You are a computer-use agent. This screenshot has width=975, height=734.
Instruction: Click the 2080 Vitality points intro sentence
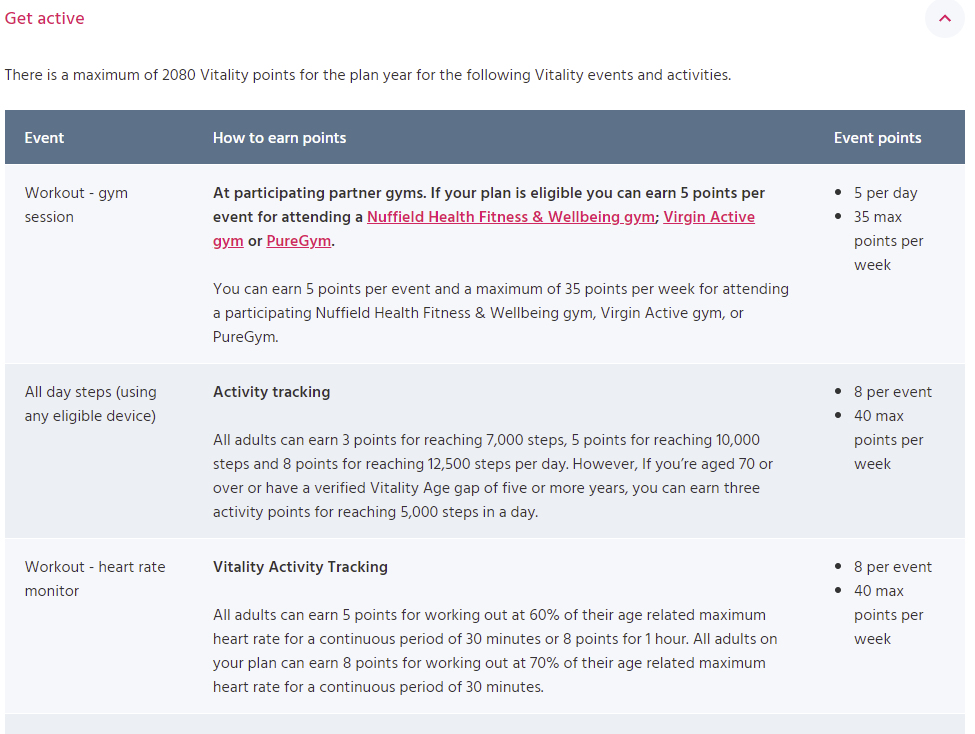point(367,75)
